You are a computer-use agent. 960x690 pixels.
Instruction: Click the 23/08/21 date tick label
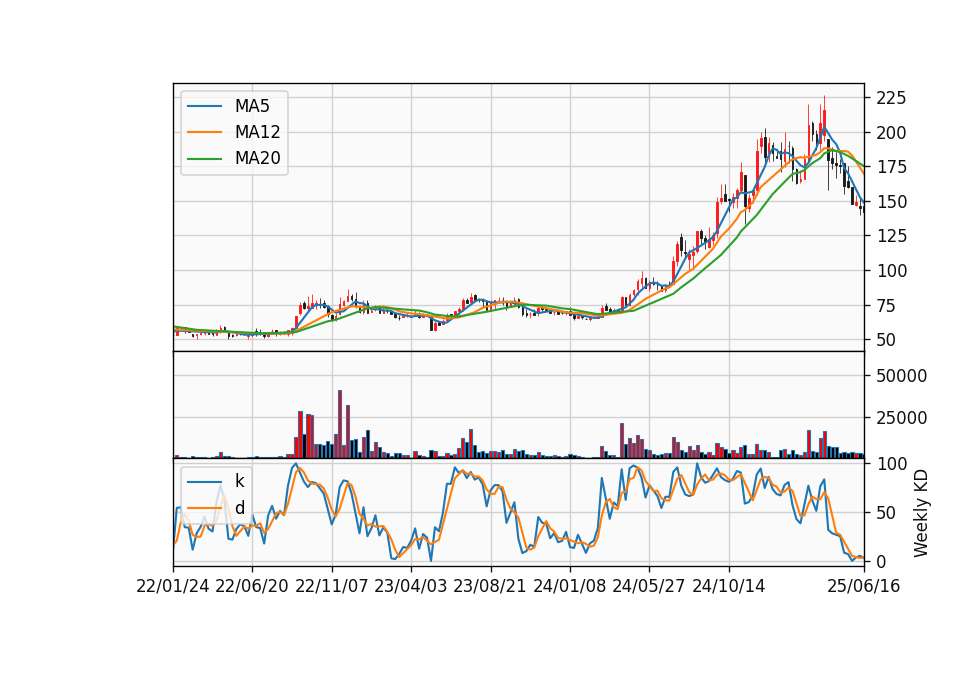pos(490,586)
